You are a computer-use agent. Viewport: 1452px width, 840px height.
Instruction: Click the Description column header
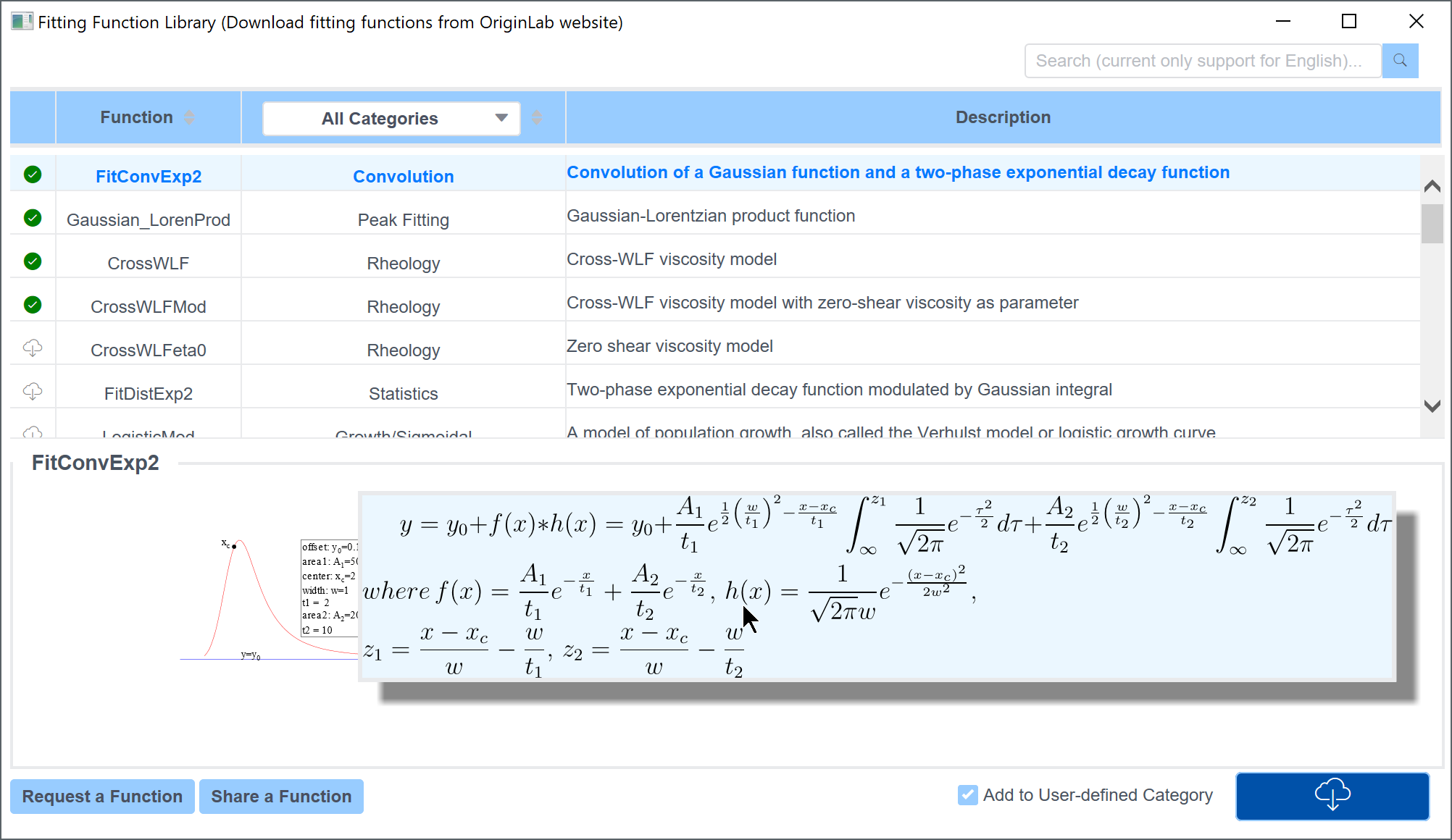point(1003,117)
